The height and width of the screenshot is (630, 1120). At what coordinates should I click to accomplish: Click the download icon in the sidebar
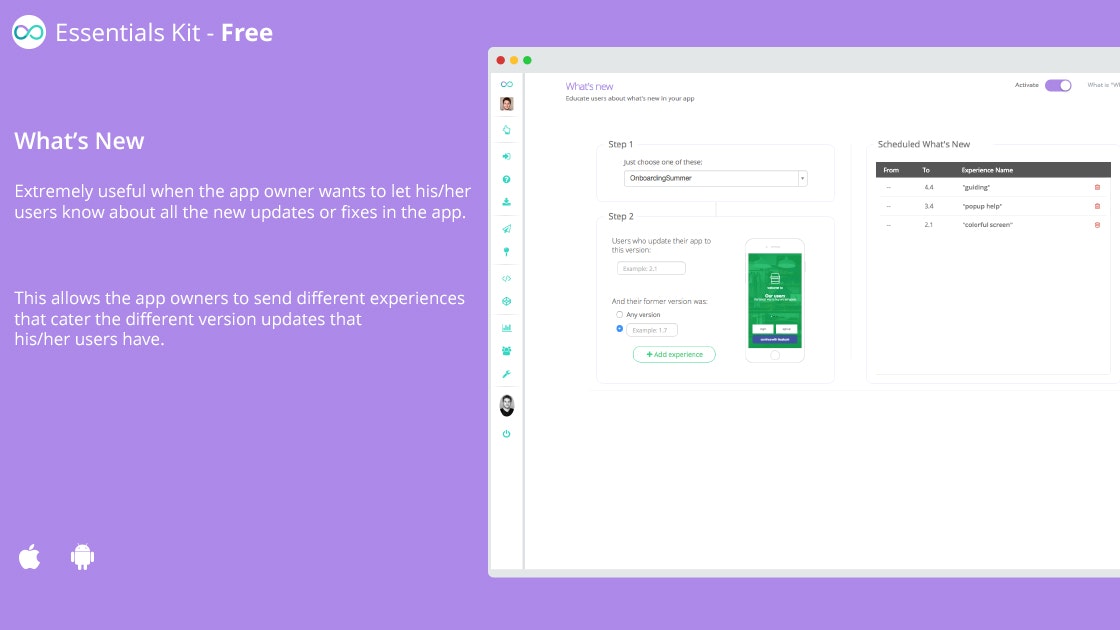[x=506, y=202]
